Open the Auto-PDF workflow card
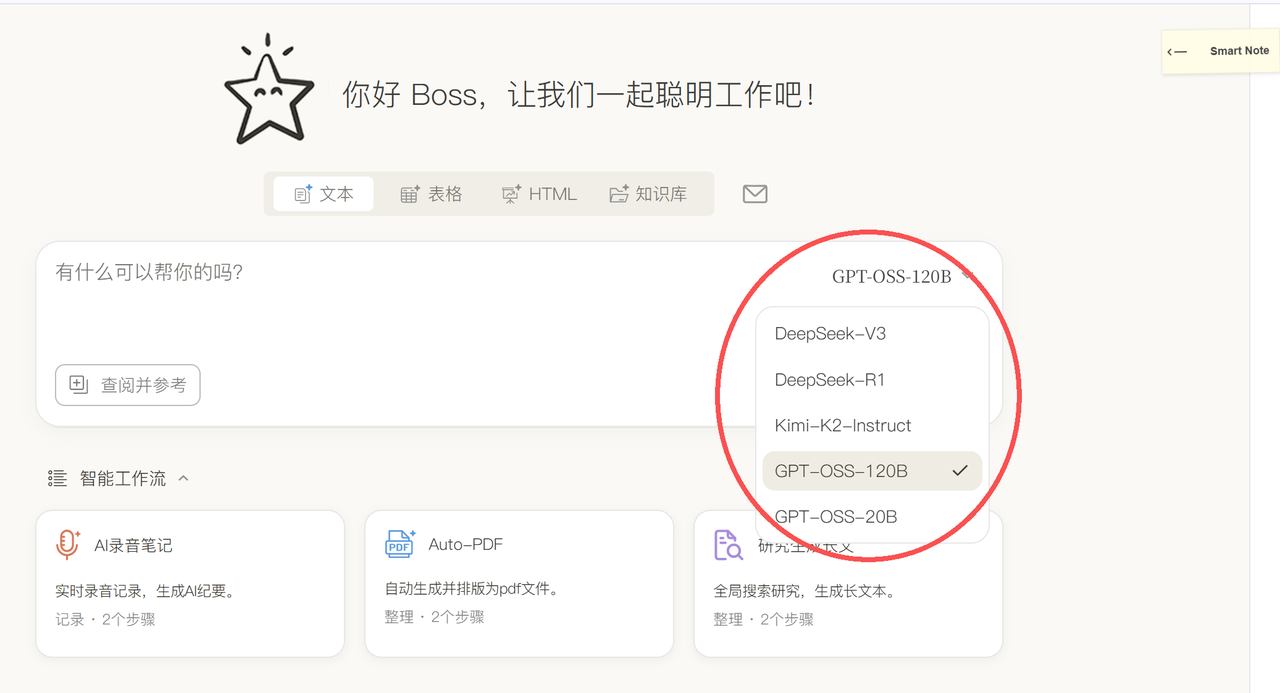Viewport: 1280px width, 693px height. tap(519, 584)
